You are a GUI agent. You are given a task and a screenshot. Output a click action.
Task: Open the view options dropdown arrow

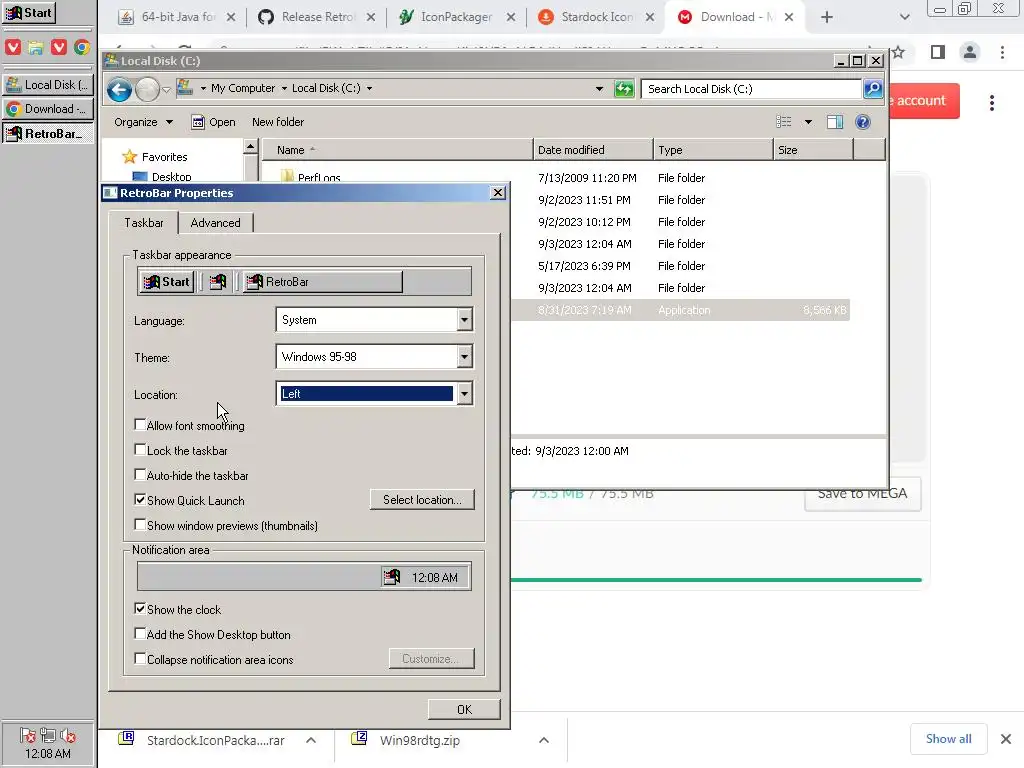(808, 122)
